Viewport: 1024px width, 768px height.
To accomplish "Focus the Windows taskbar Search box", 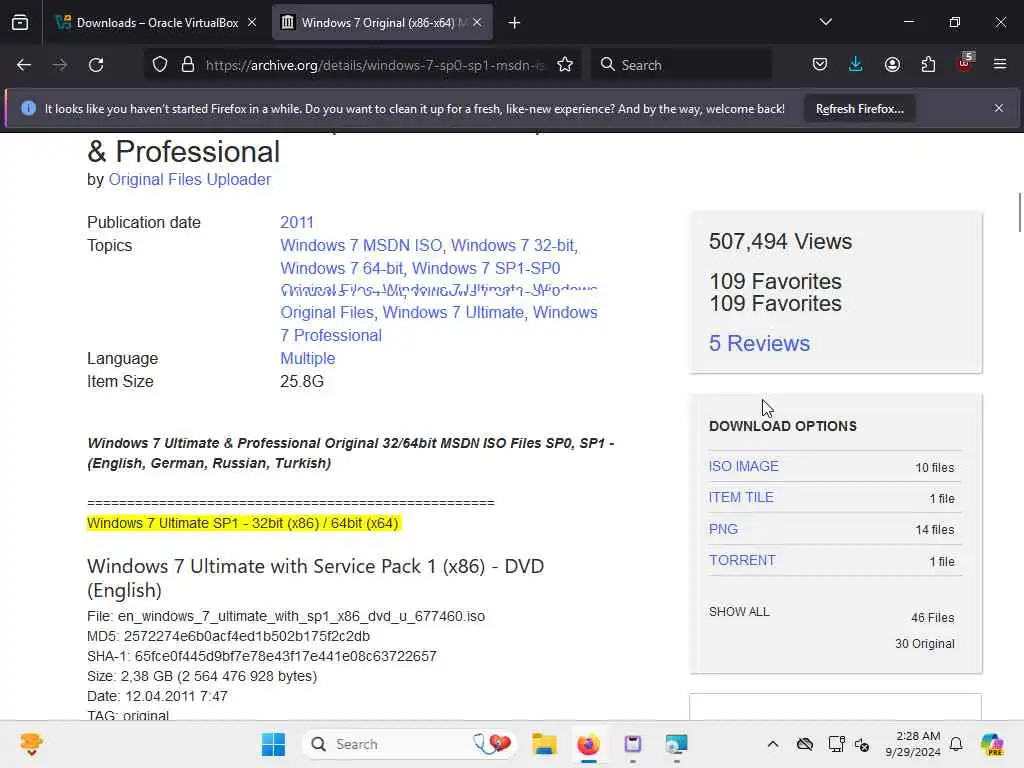I will [x=409, y=744].
